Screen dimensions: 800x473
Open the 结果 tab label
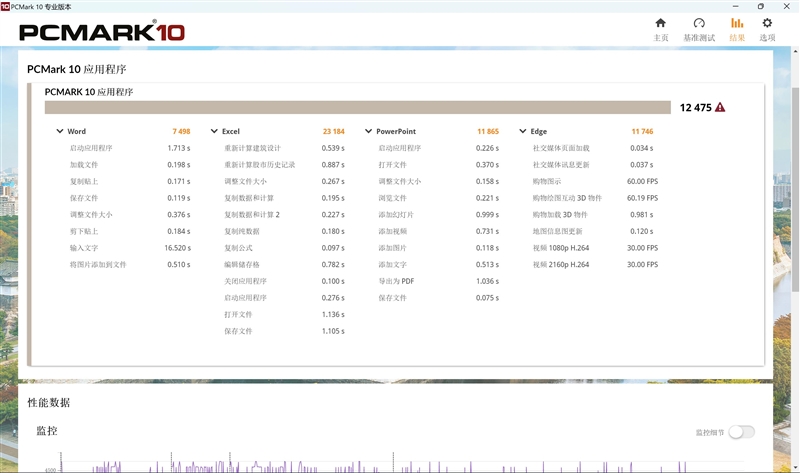(x=737, y=38)
